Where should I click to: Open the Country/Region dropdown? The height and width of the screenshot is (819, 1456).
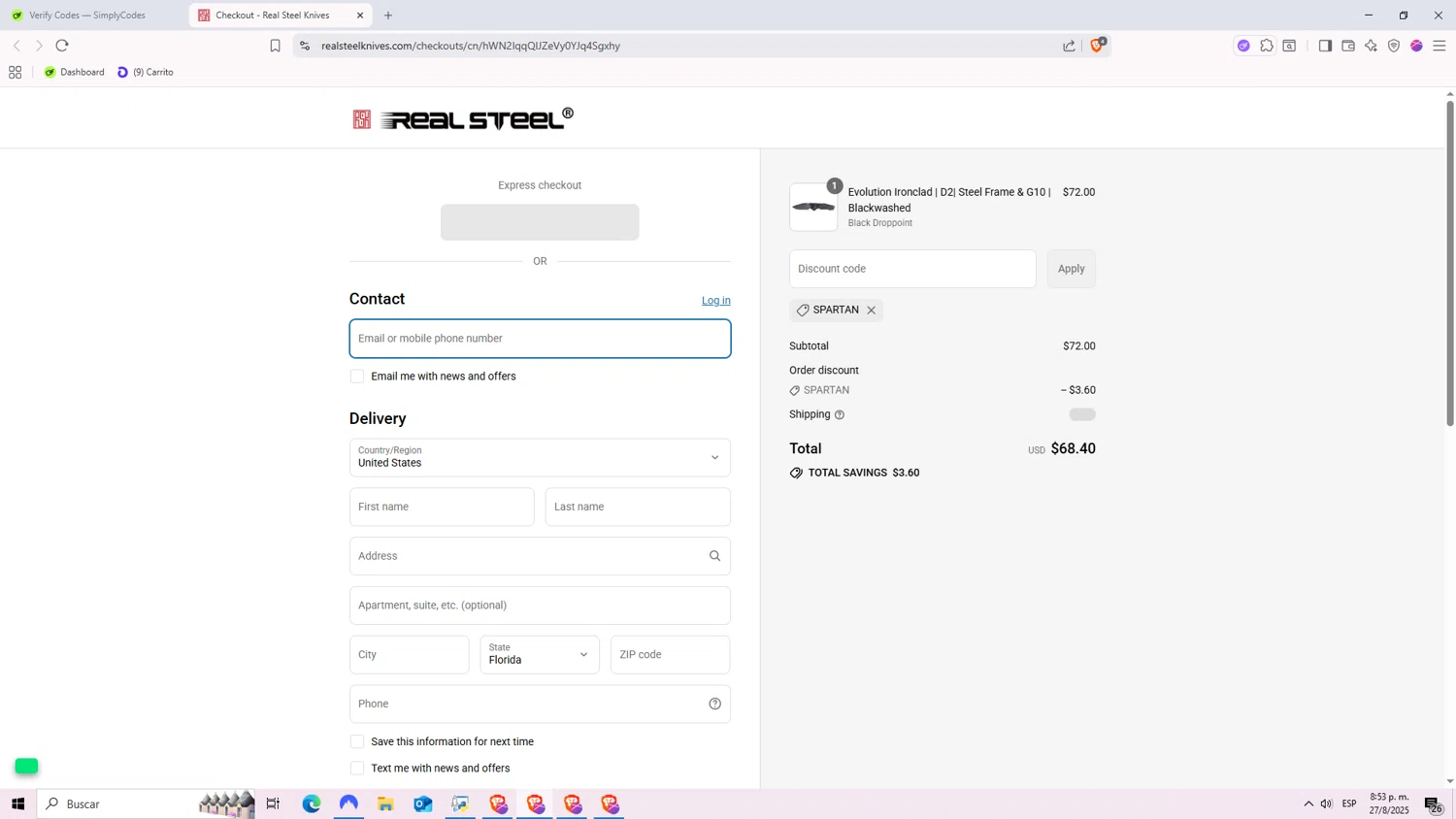pos(540,458)
